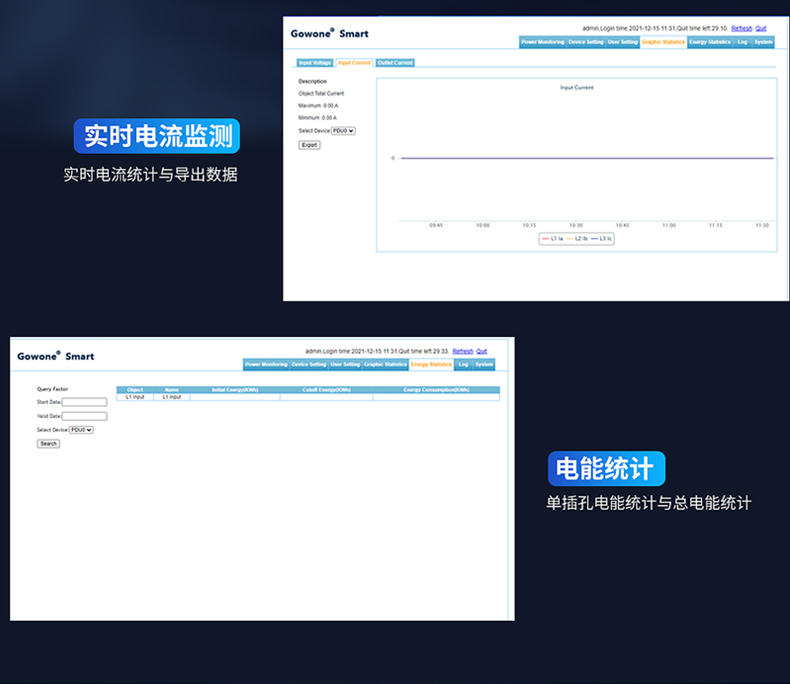The height and width of the screenshot is (684, 790).
Task: Open Select Device dropdown beside the Export button
Action: point(343,131)
